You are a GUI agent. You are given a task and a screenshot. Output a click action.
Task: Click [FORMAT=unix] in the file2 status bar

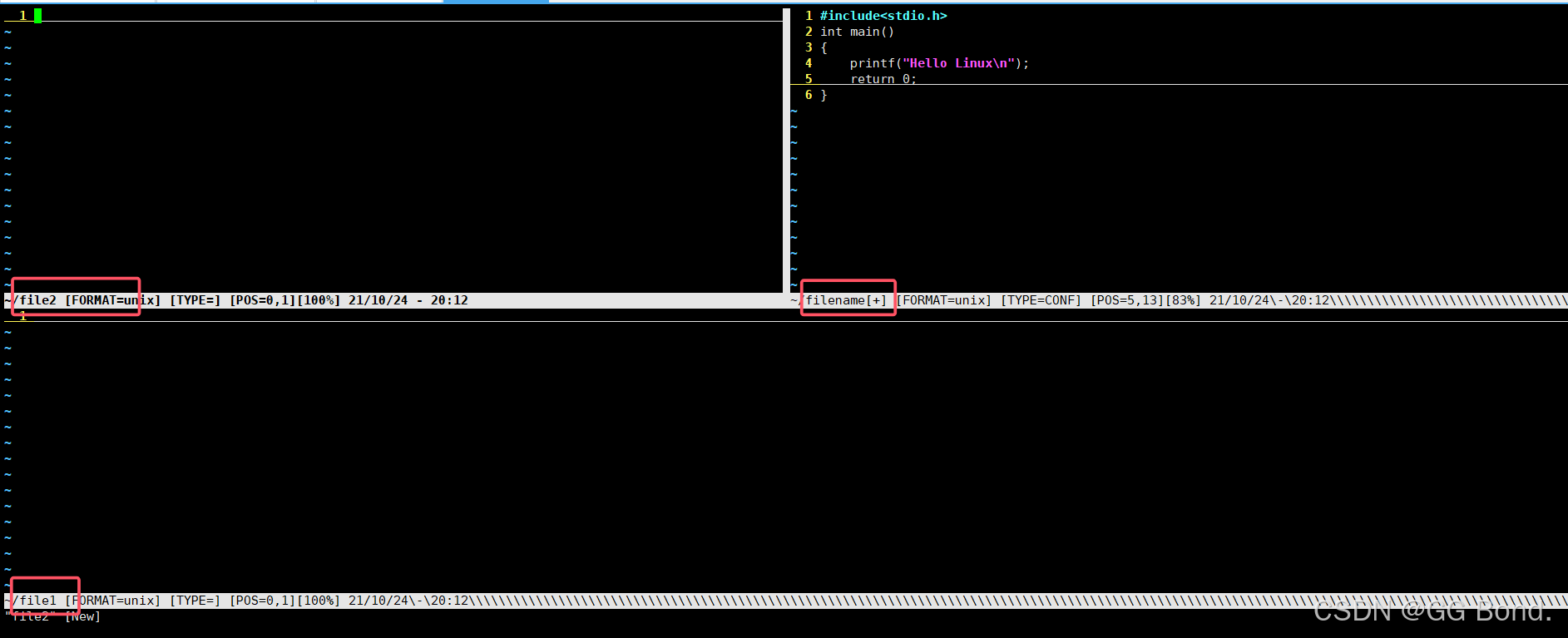[x=112, y=300]
